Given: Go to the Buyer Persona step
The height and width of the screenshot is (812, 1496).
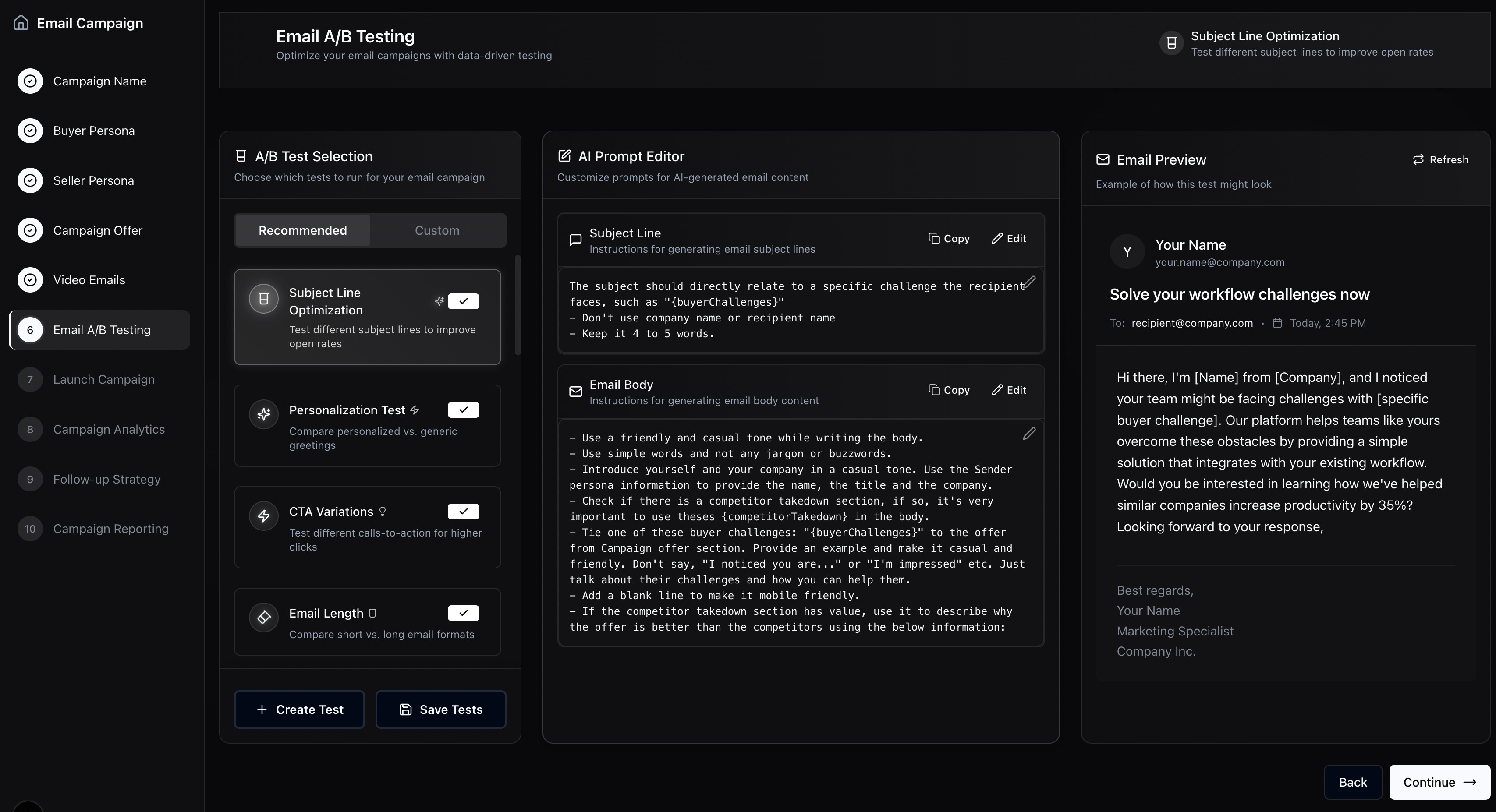Looking at the screenshot, I should pyautogui.click(x=99, y=131).
